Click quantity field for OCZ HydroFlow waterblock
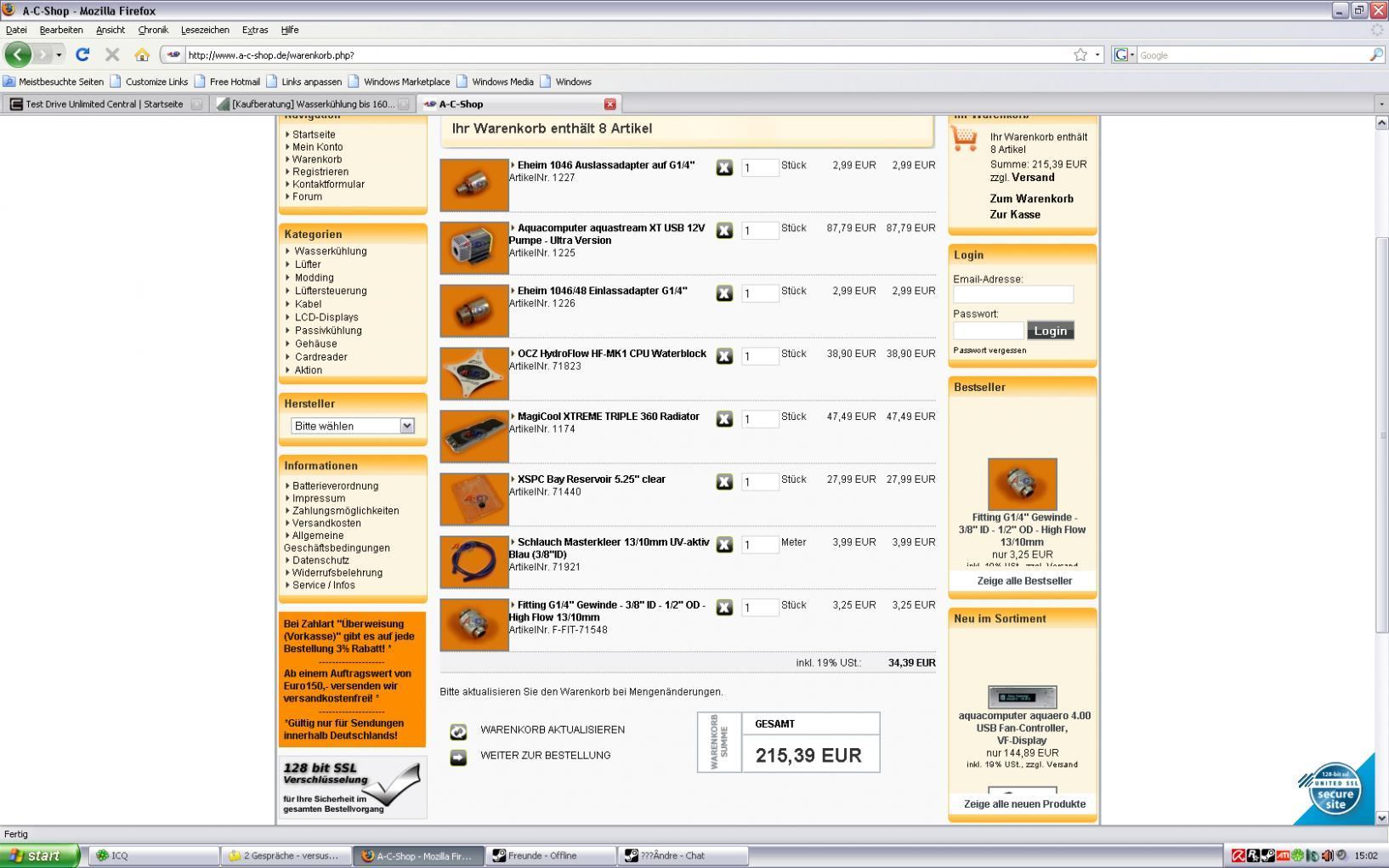The image size is (1389, 868). (760, 356)
